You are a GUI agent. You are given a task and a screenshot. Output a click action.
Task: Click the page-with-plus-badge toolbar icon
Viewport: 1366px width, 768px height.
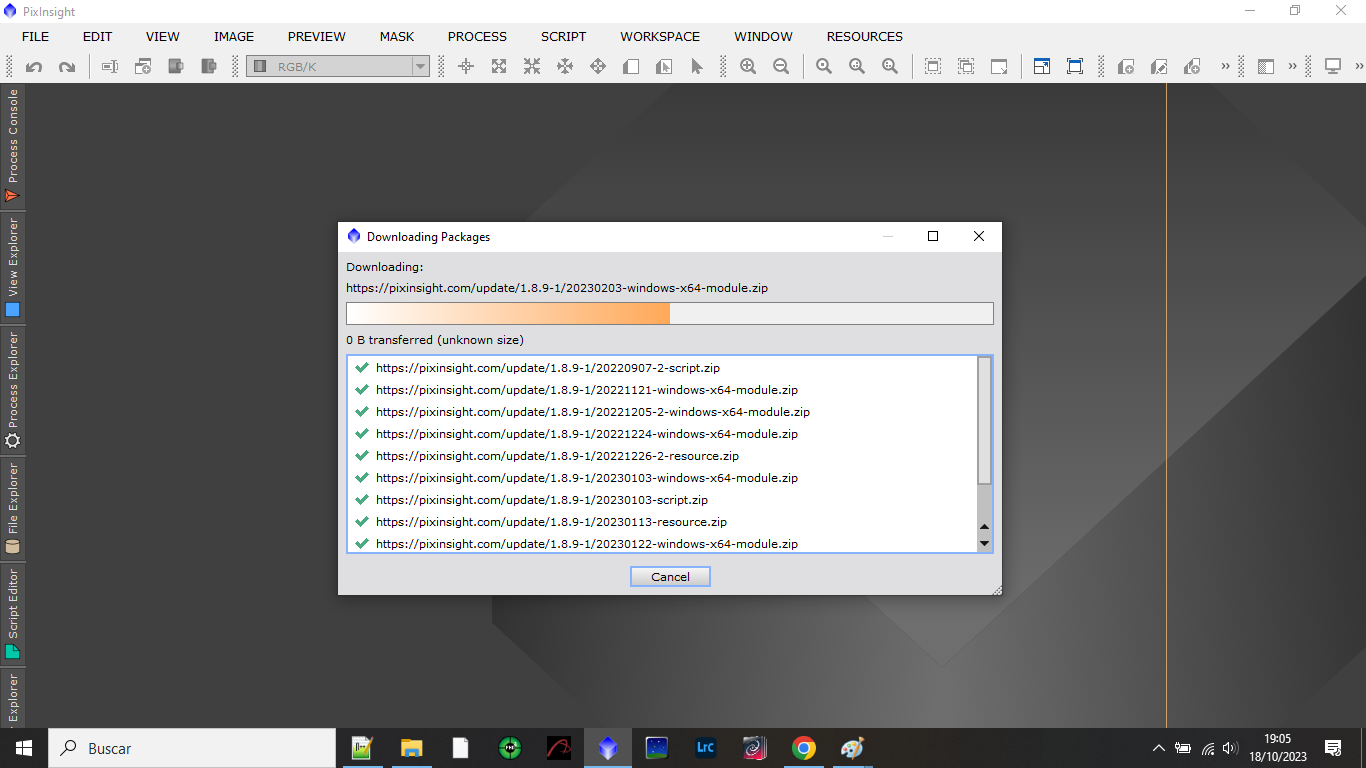(1126, 67)
